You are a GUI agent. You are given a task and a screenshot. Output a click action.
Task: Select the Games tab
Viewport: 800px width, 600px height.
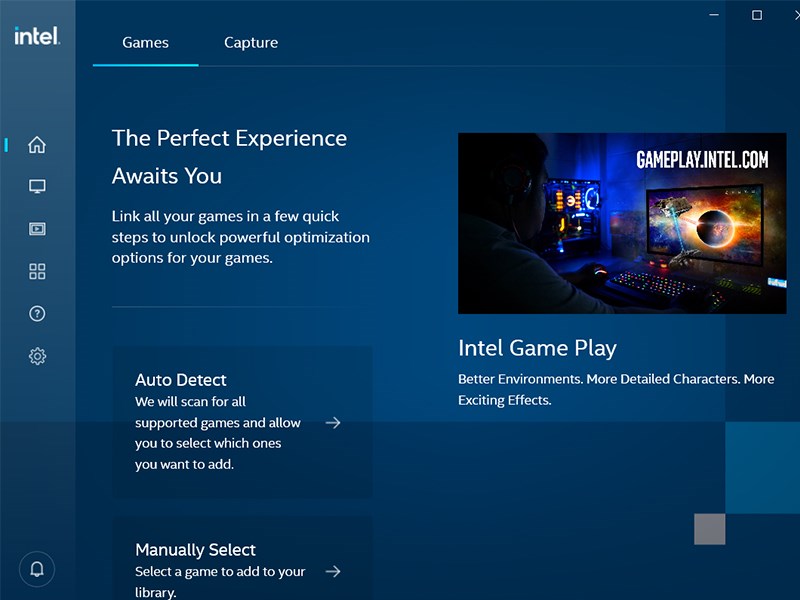(145, 42)
